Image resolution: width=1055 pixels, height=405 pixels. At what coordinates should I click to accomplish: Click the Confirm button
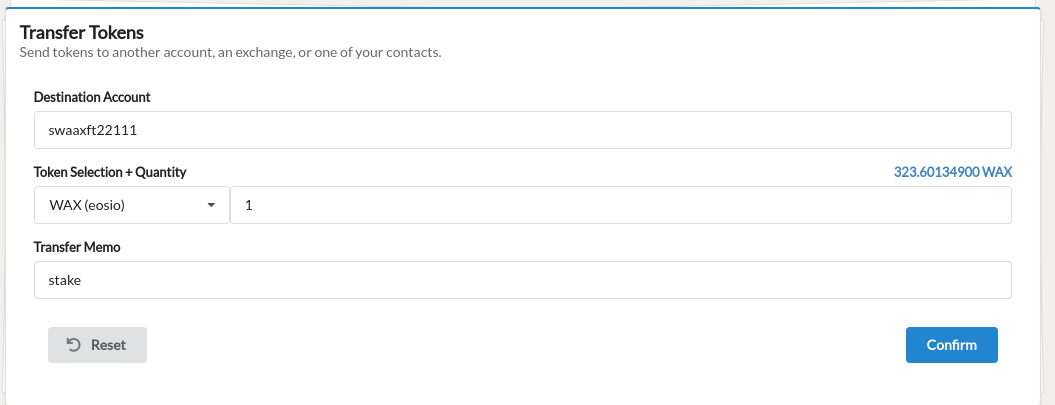951,345
